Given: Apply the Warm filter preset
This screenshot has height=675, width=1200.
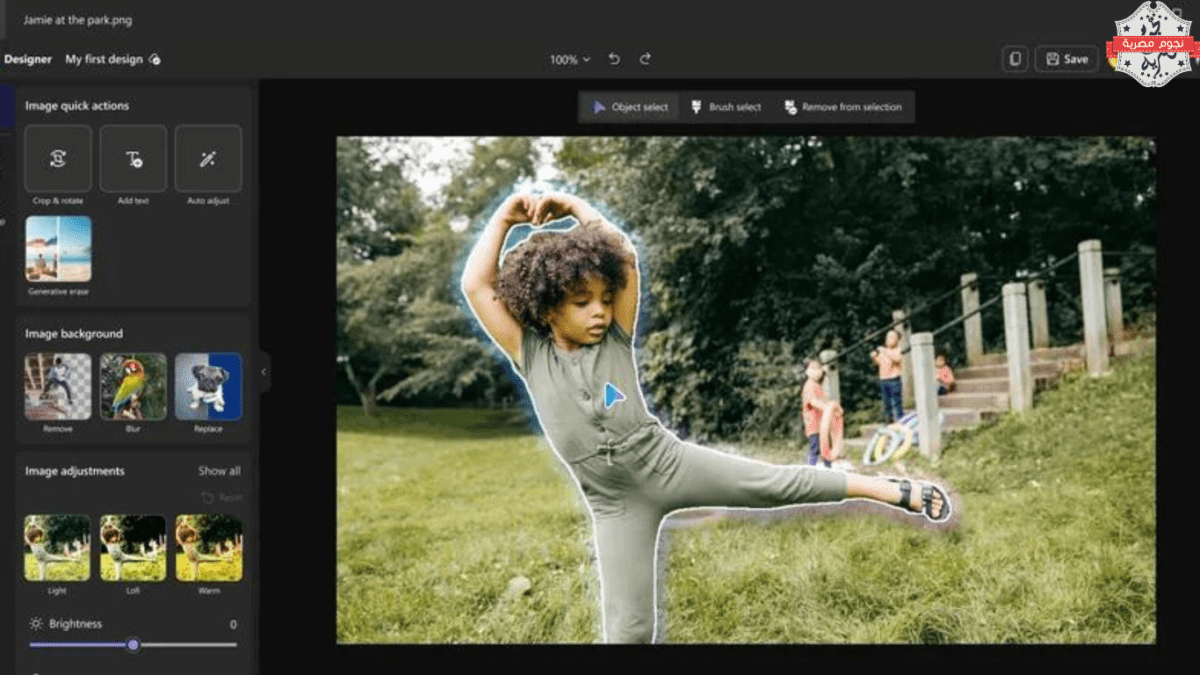Looking at the screenshot, I should 209,548.
